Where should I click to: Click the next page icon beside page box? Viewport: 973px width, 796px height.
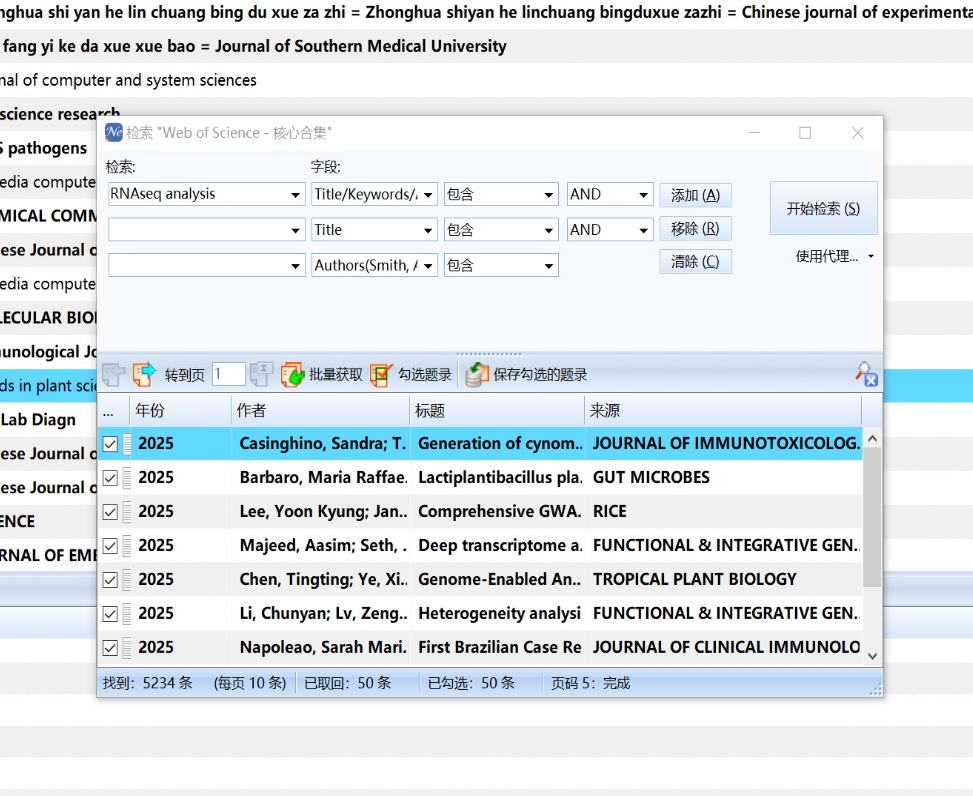coord(261,374)
